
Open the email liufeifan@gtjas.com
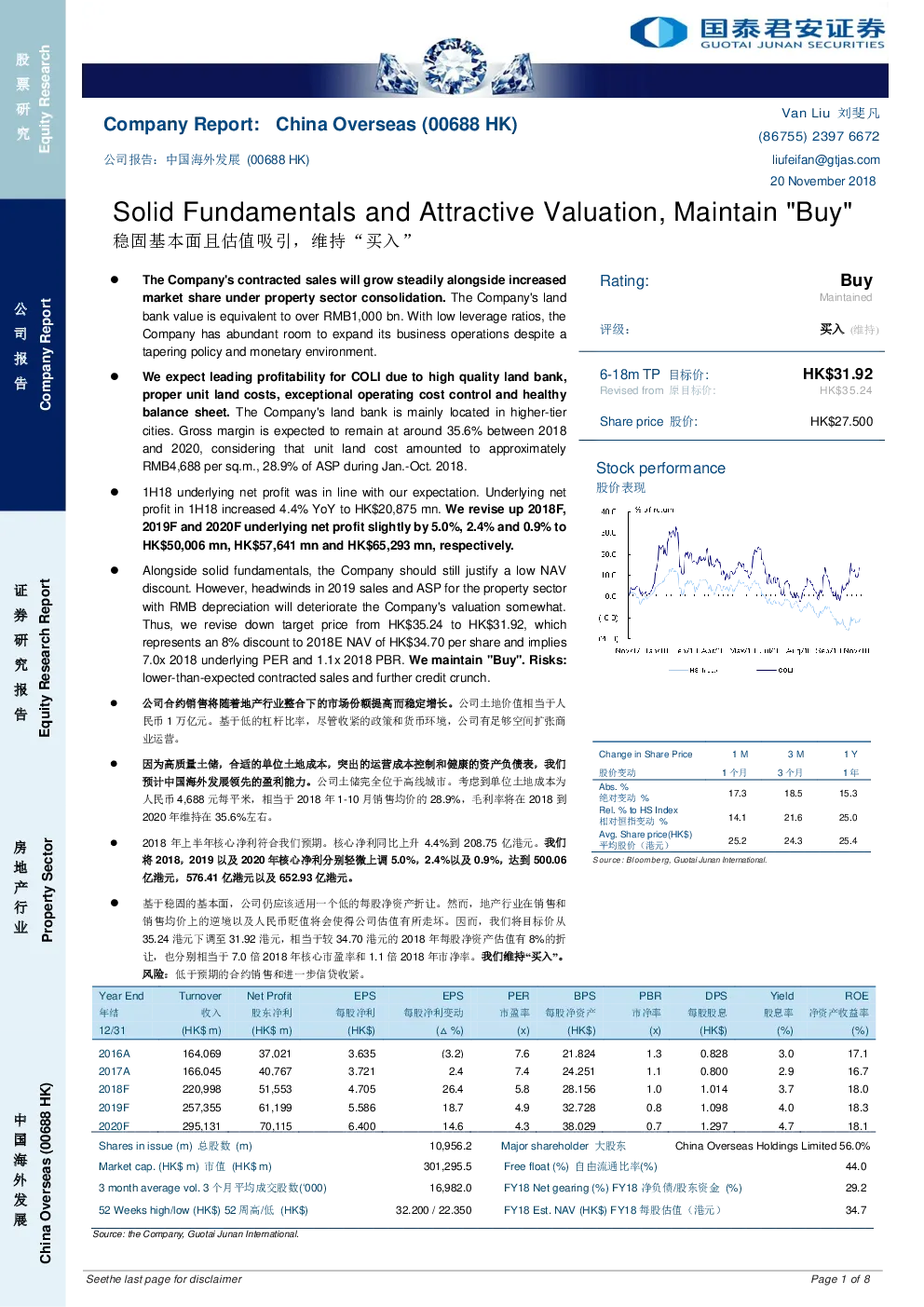(x=825, y=159)
